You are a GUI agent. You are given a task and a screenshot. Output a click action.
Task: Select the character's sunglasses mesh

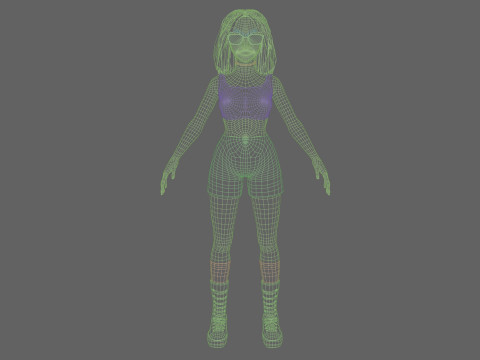[x=245, y=40]
